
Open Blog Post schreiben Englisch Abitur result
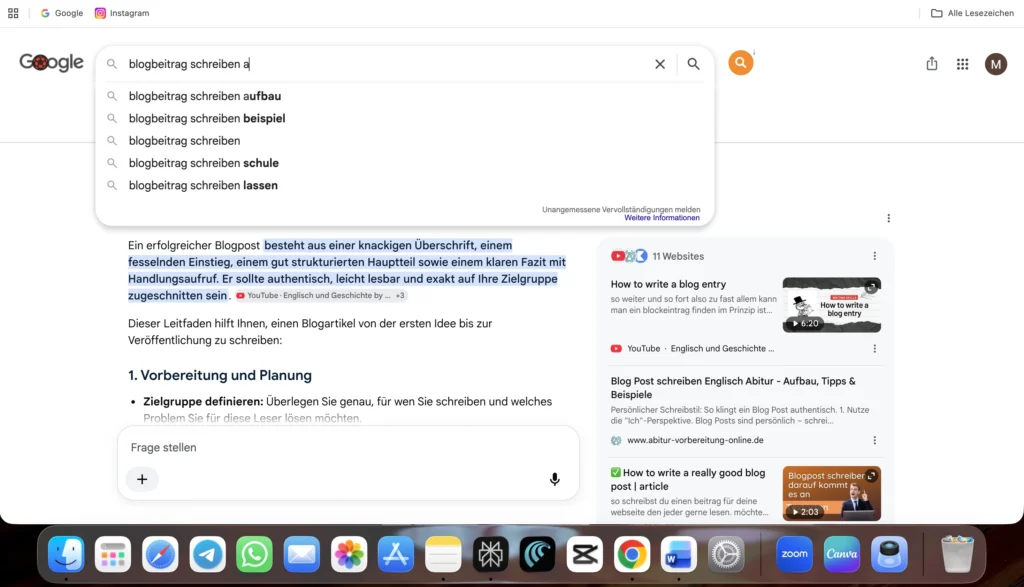click(x=733, y=387)
